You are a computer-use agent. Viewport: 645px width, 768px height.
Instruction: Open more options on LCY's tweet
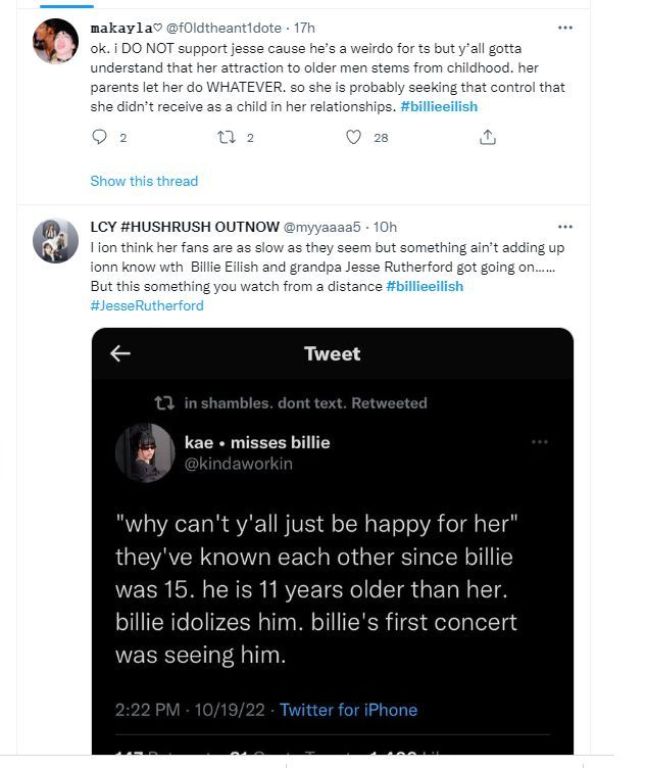click(x=565, y=227)
